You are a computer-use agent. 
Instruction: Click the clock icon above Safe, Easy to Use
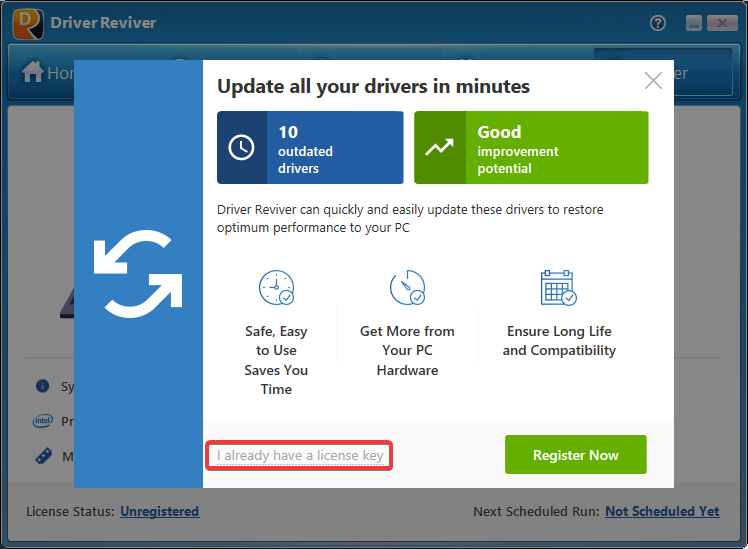(277, 287)
